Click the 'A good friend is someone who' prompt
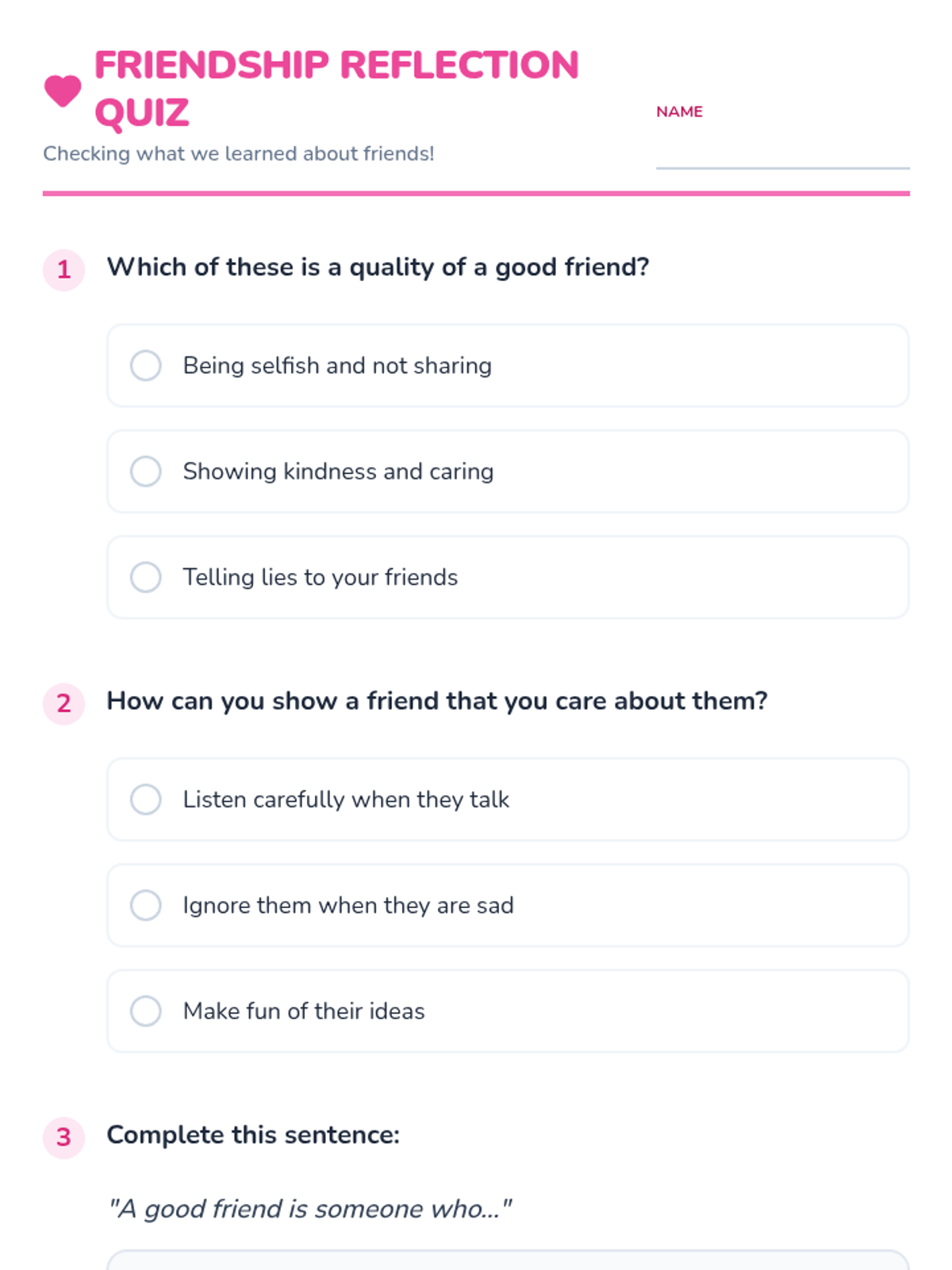 tap(309, 1209)
